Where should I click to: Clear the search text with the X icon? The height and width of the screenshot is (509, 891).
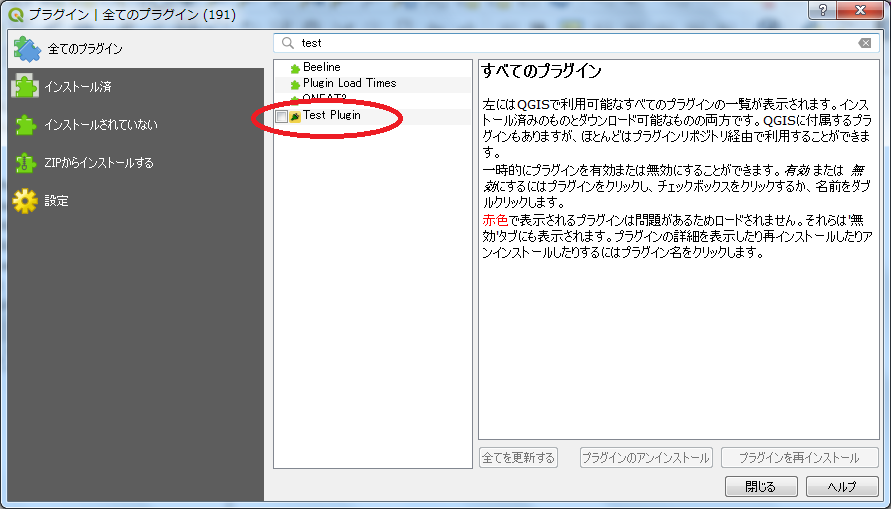(864, 43)
